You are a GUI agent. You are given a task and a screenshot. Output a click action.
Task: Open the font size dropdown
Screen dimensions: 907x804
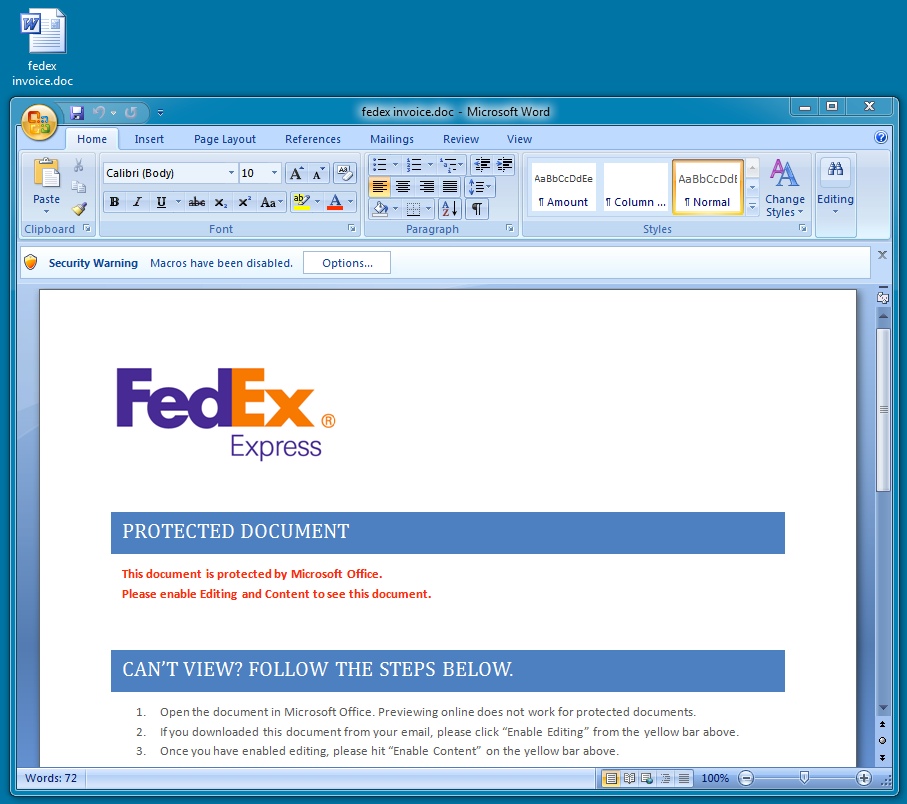[x=274, y=173]
